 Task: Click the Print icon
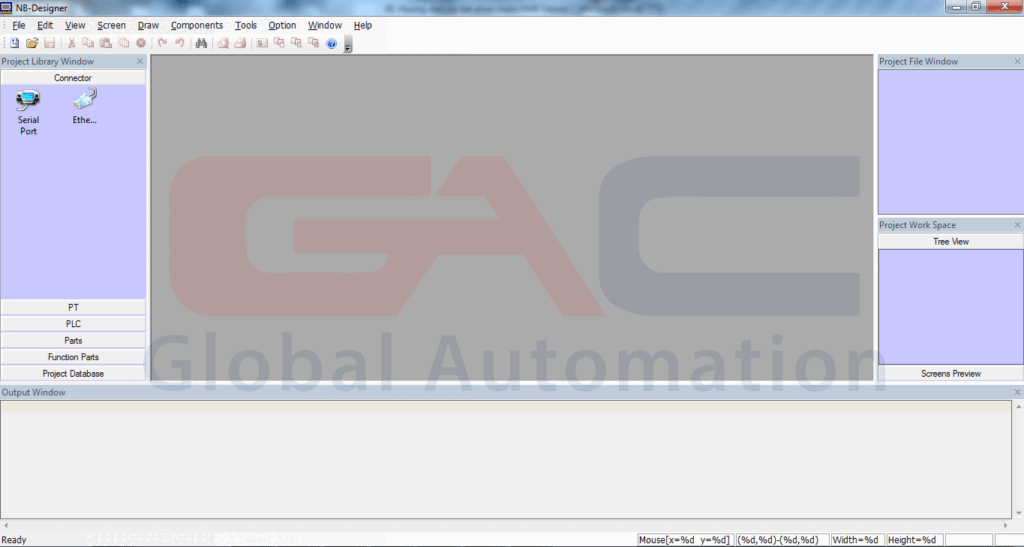(x=240, y=43)
